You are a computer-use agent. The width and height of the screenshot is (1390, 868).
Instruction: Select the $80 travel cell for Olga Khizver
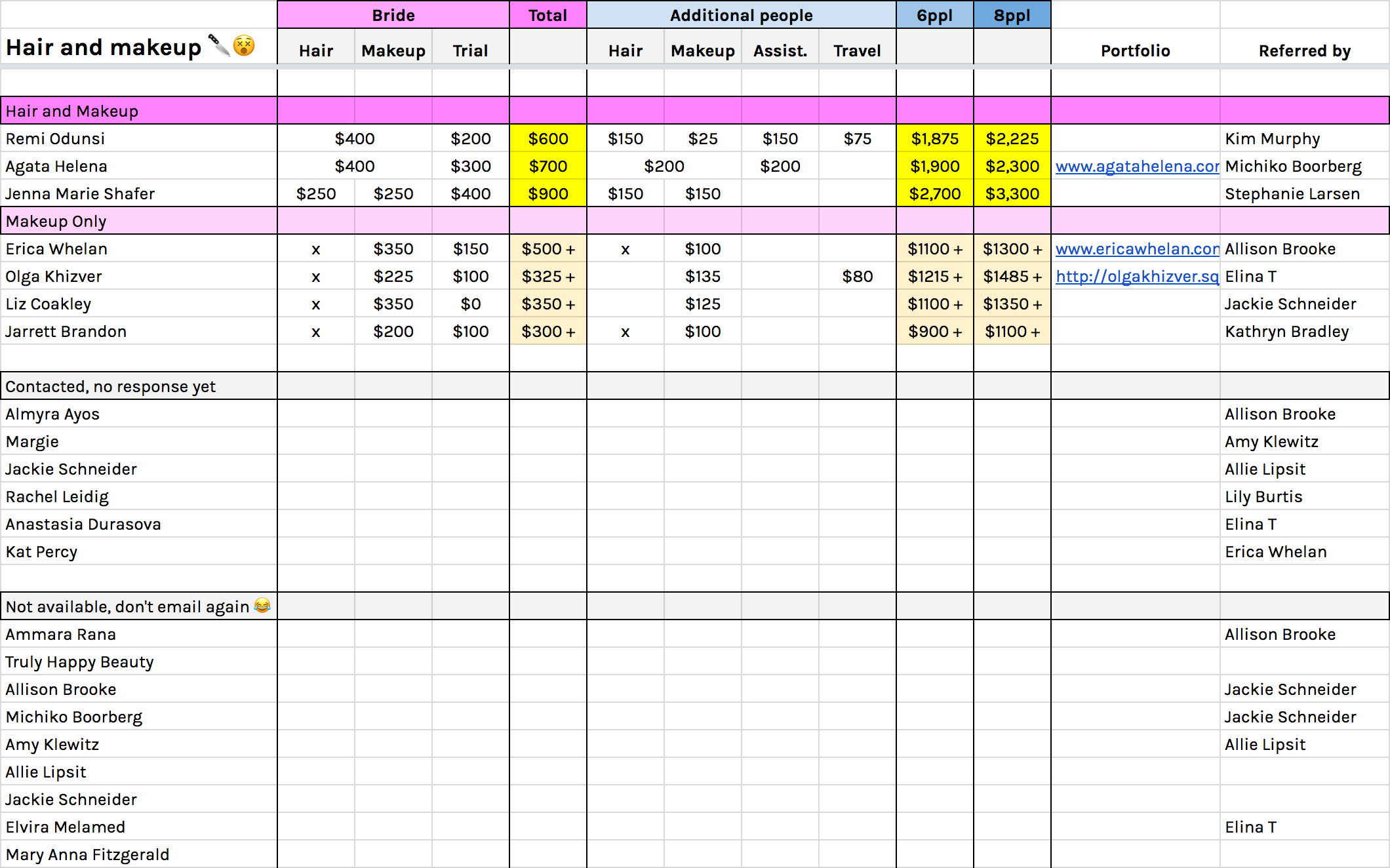click(x=858, y=277)
